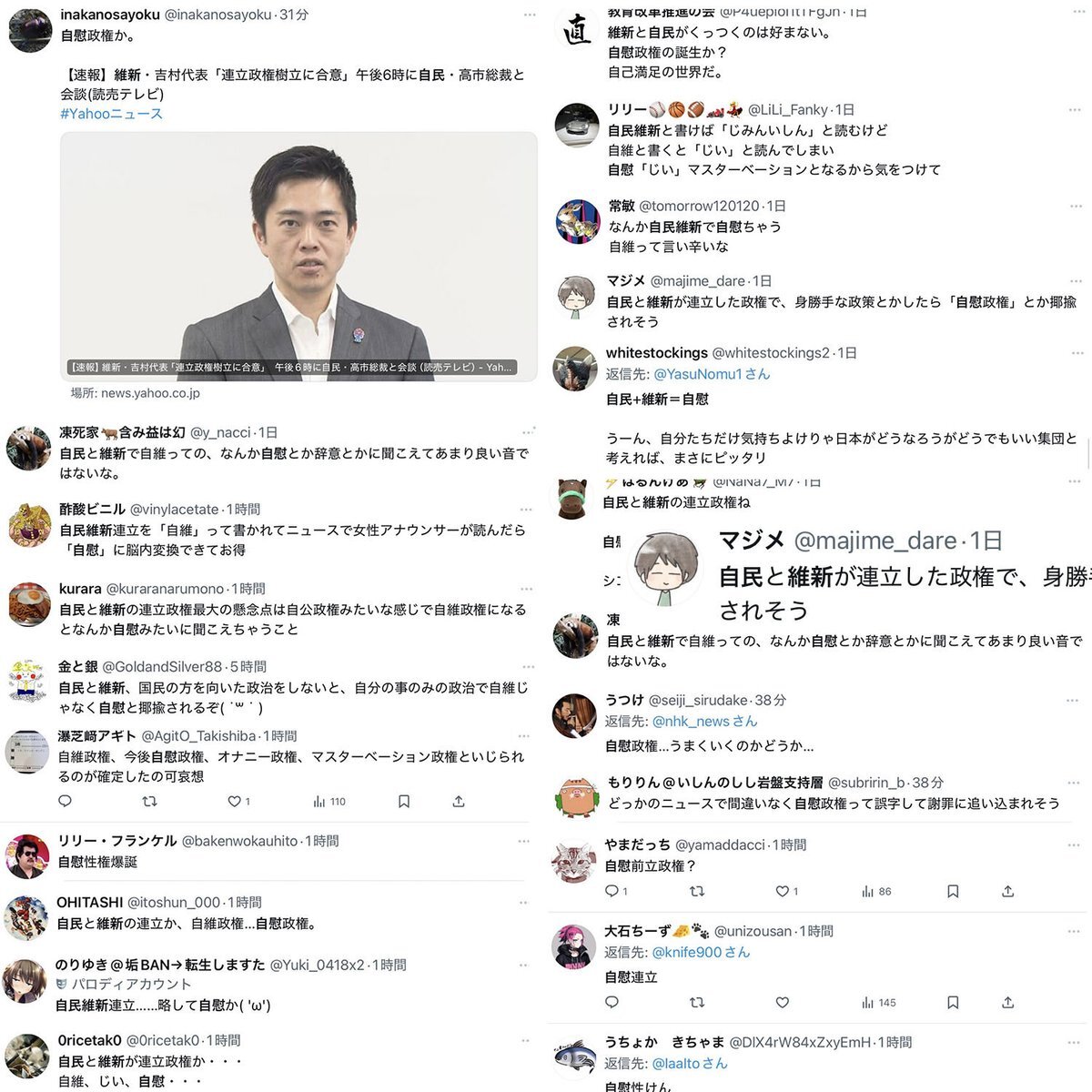Viewport: 1092px width, 1092px height.
Task: Open more options on inakanosayoku's tweet
Action: tap(530, 15)
